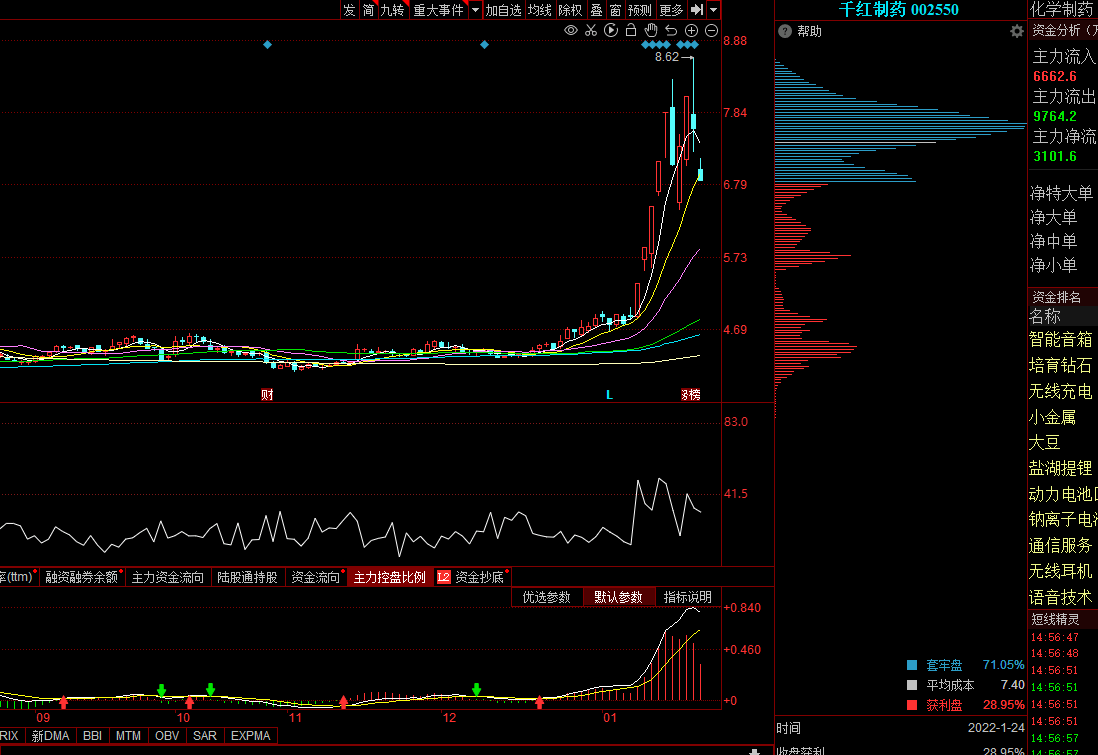Image resolution: width=1098 pixels, height=755 pixels.
Task: Select the MTM indicator tab
Action: coord(128,736)
